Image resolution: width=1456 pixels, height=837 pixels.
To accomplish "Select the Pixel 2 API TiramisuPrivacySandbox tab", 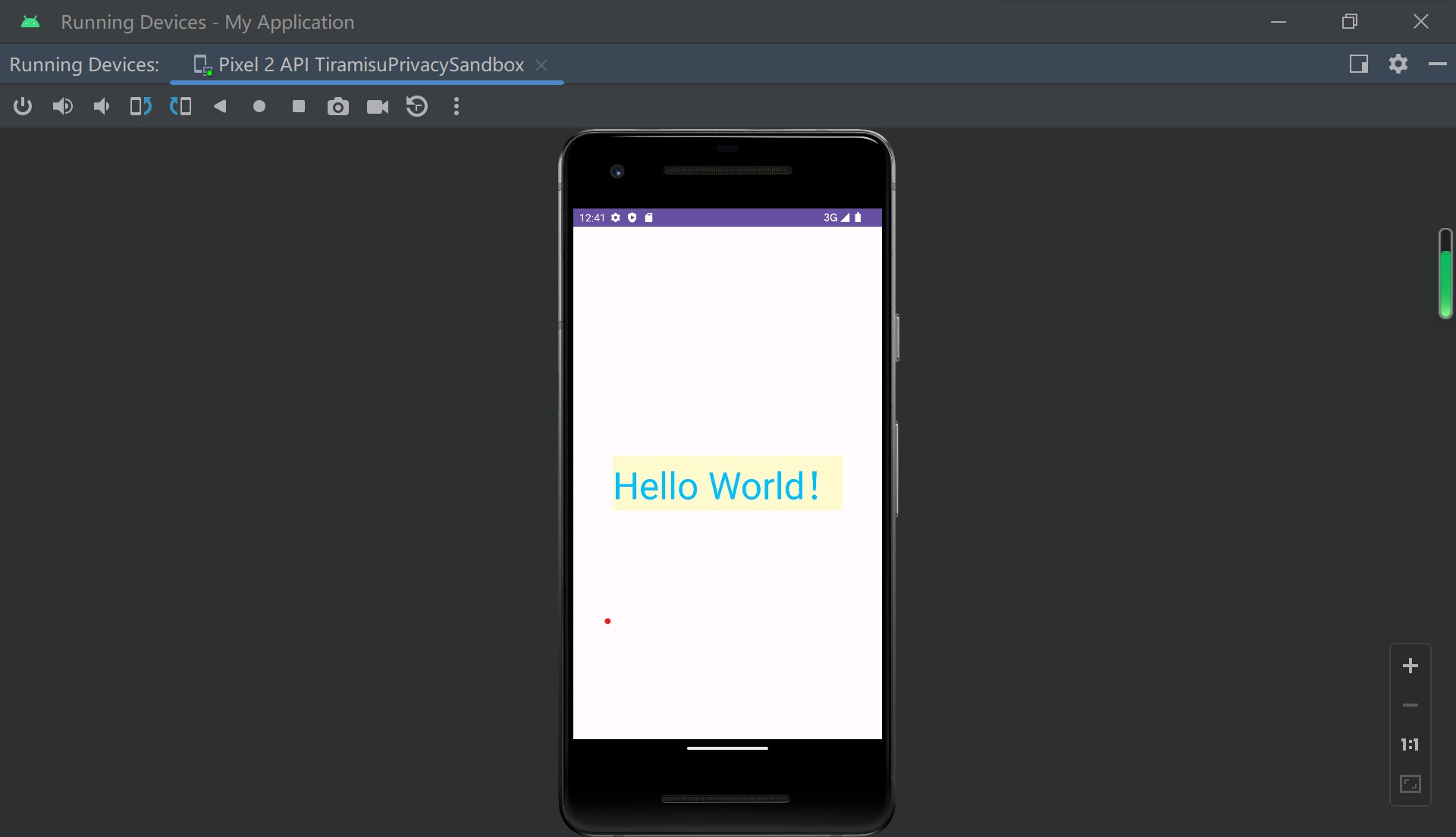I will pos(370,65).
